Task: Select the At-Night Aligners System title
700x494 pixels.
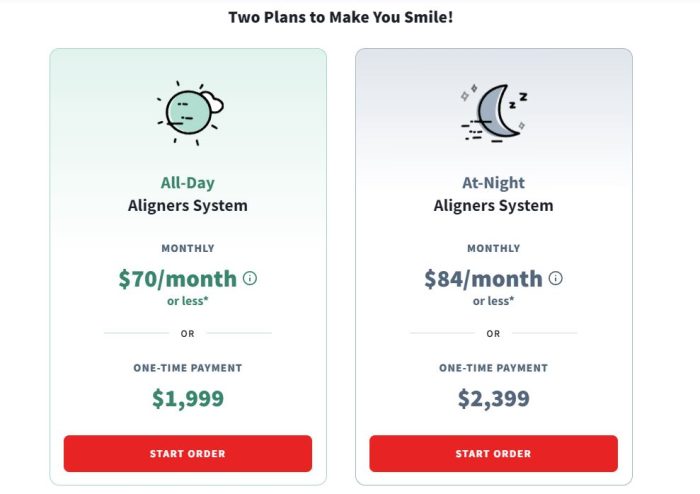Action: (493, 195)
